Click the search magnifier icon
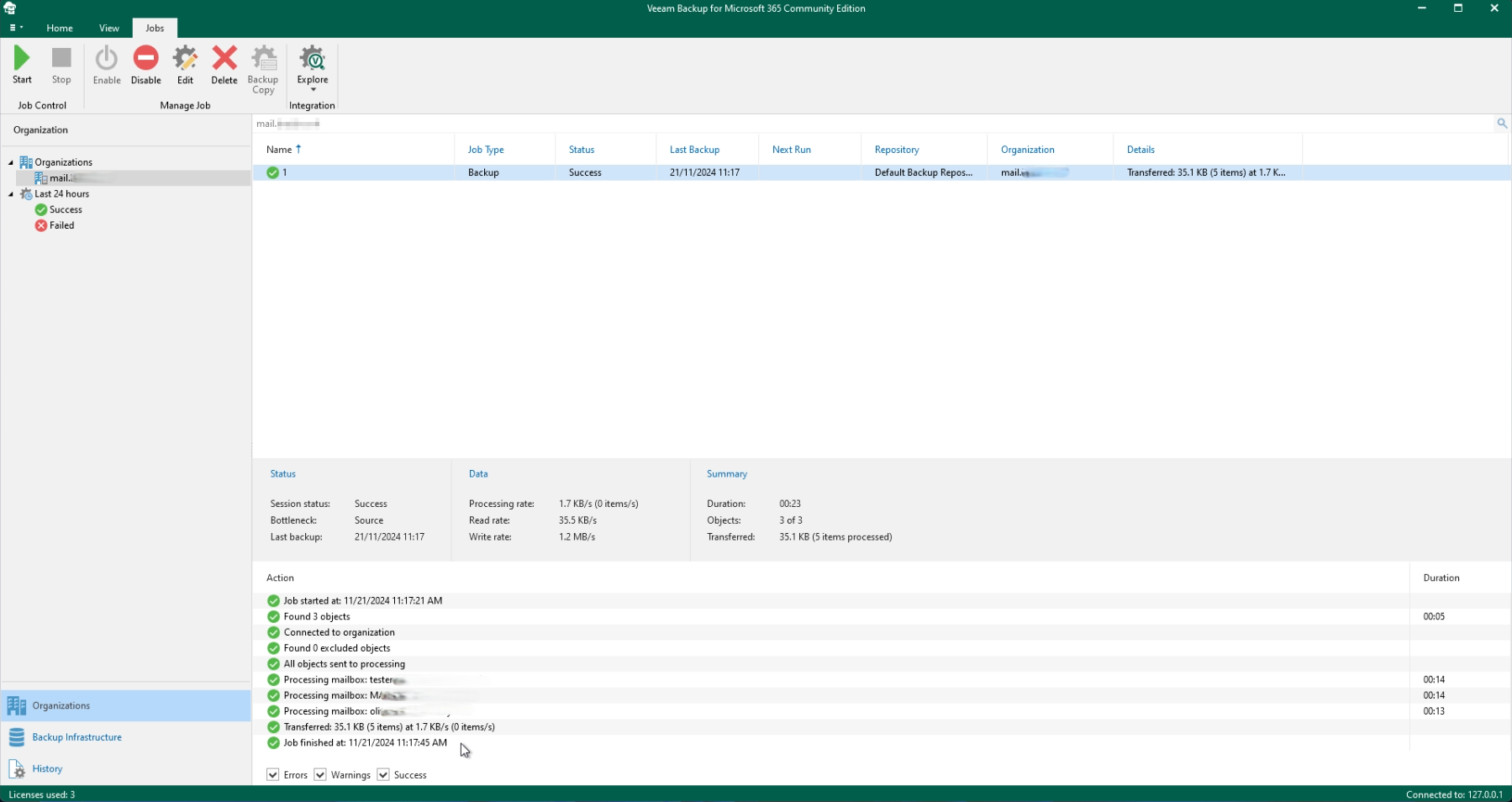The image size is (1512, 802). [x=1502, y=123]
